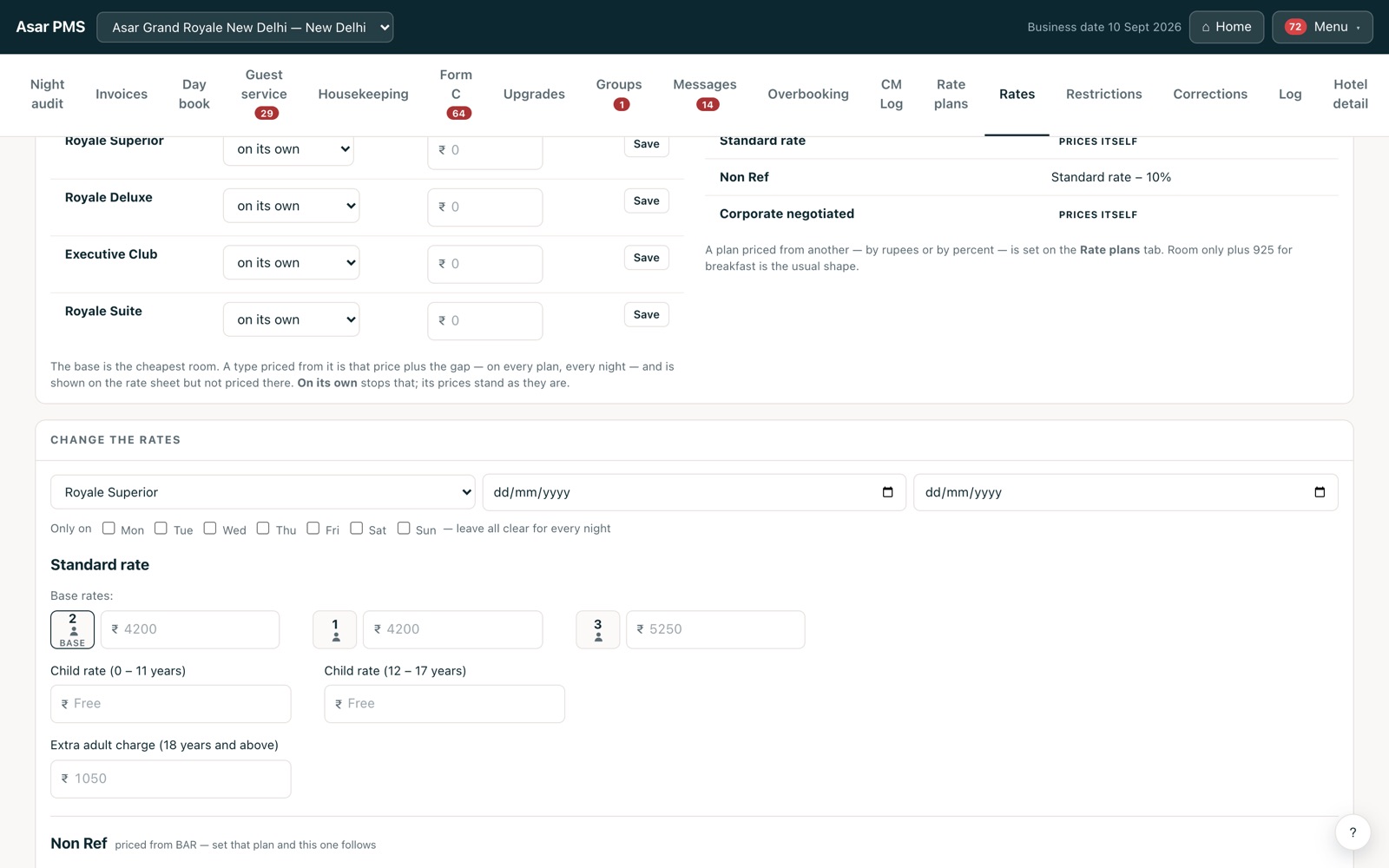Image resolution: width=1389 pixels, height=868 pixels.
Task: Select the 3-person occupancy icon
Action: (x=598, y=629)
